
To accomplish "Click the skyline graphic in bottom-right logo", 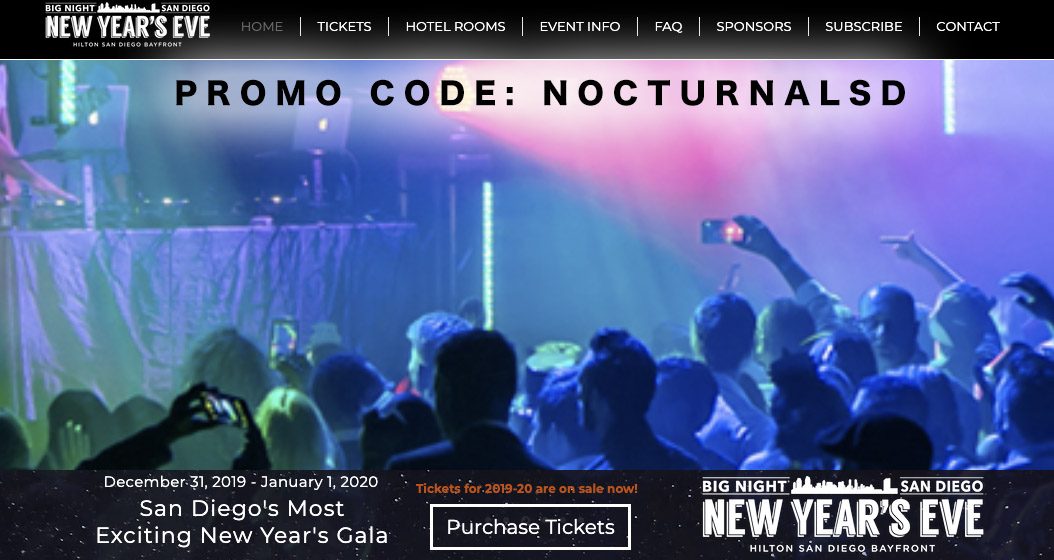I will [844, 485].
